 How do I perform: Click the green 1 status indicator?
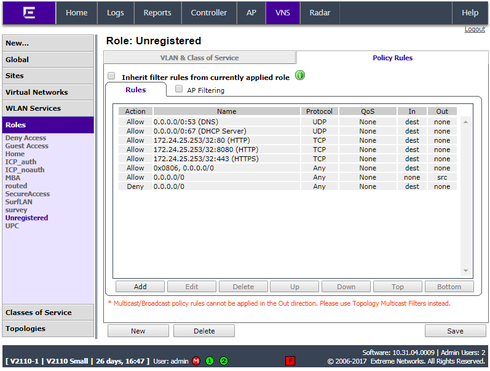pyautogui.click(x=210, y=361)
